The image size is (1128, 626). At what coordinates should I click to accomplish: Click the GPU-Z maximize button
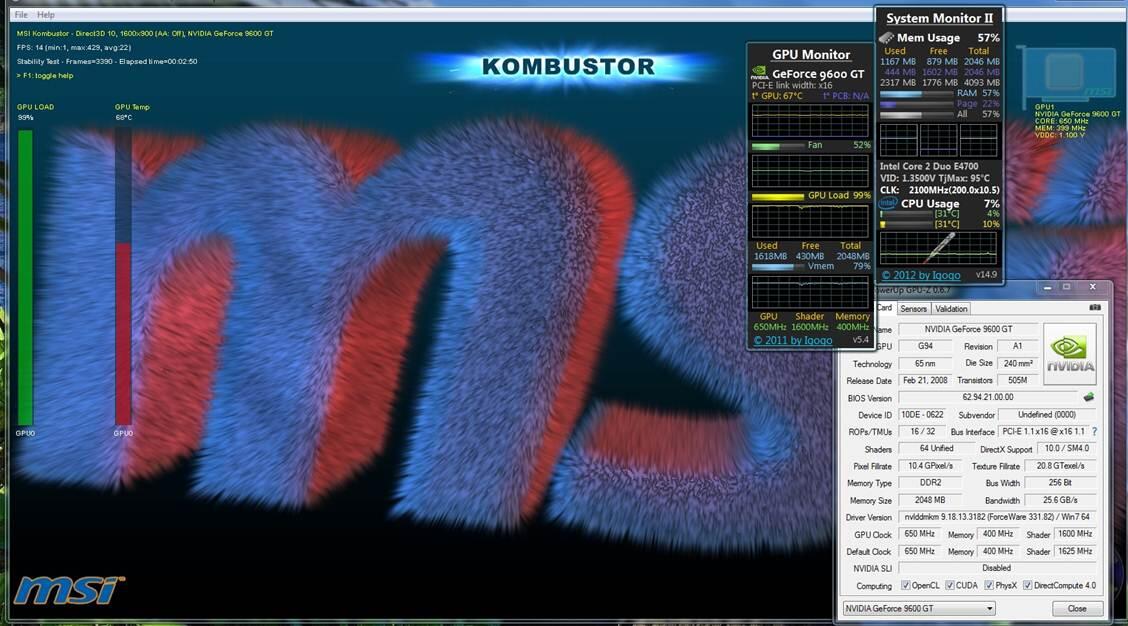point(1066,288)
